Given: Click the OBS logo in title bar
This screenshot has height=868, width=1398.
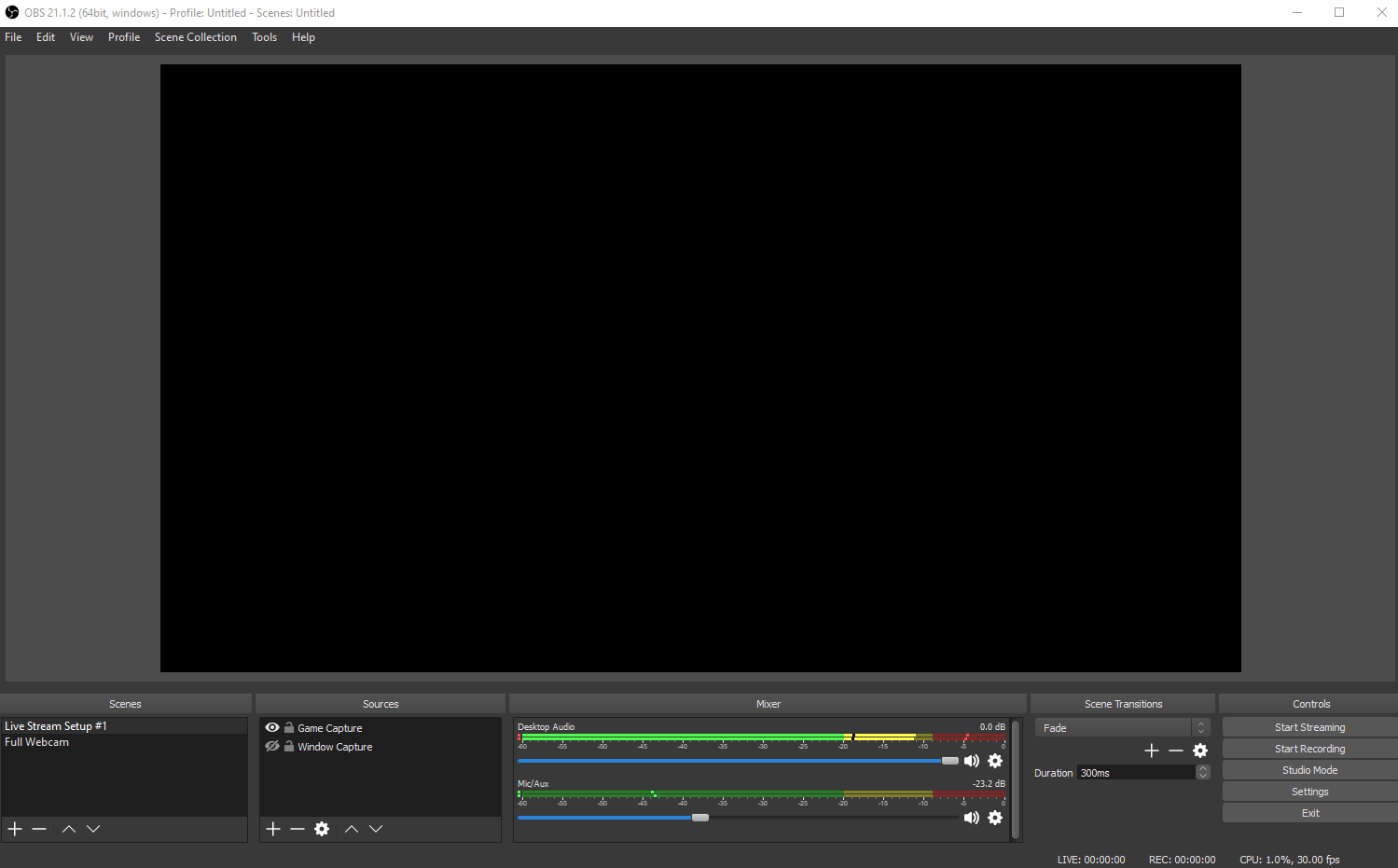Looking at the screenshot, I should coord(12,12).
